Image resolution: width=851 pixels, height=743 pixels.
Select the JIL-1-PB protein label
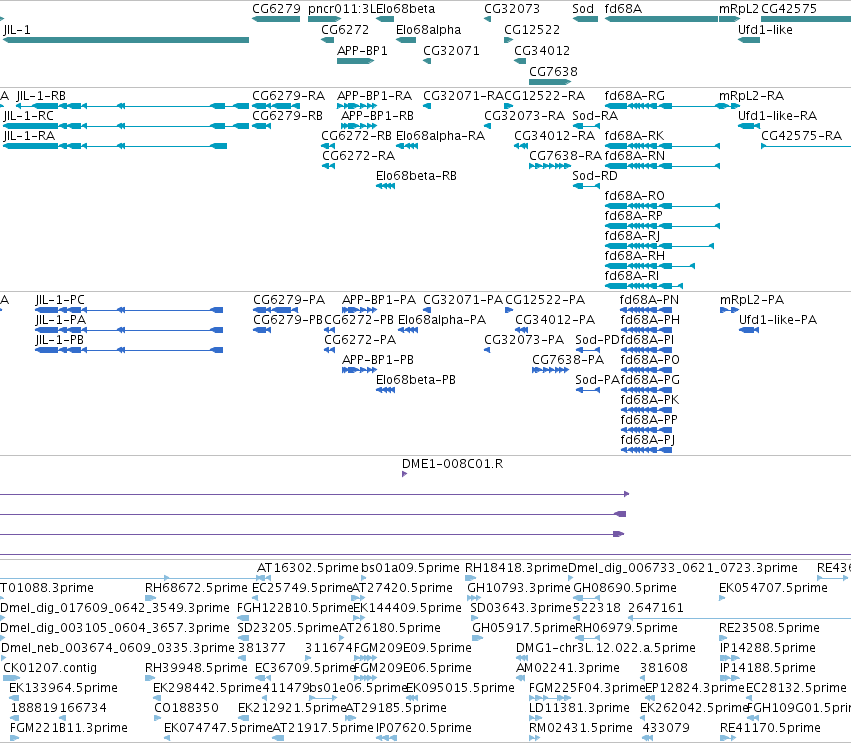click(x=60, y=340)
